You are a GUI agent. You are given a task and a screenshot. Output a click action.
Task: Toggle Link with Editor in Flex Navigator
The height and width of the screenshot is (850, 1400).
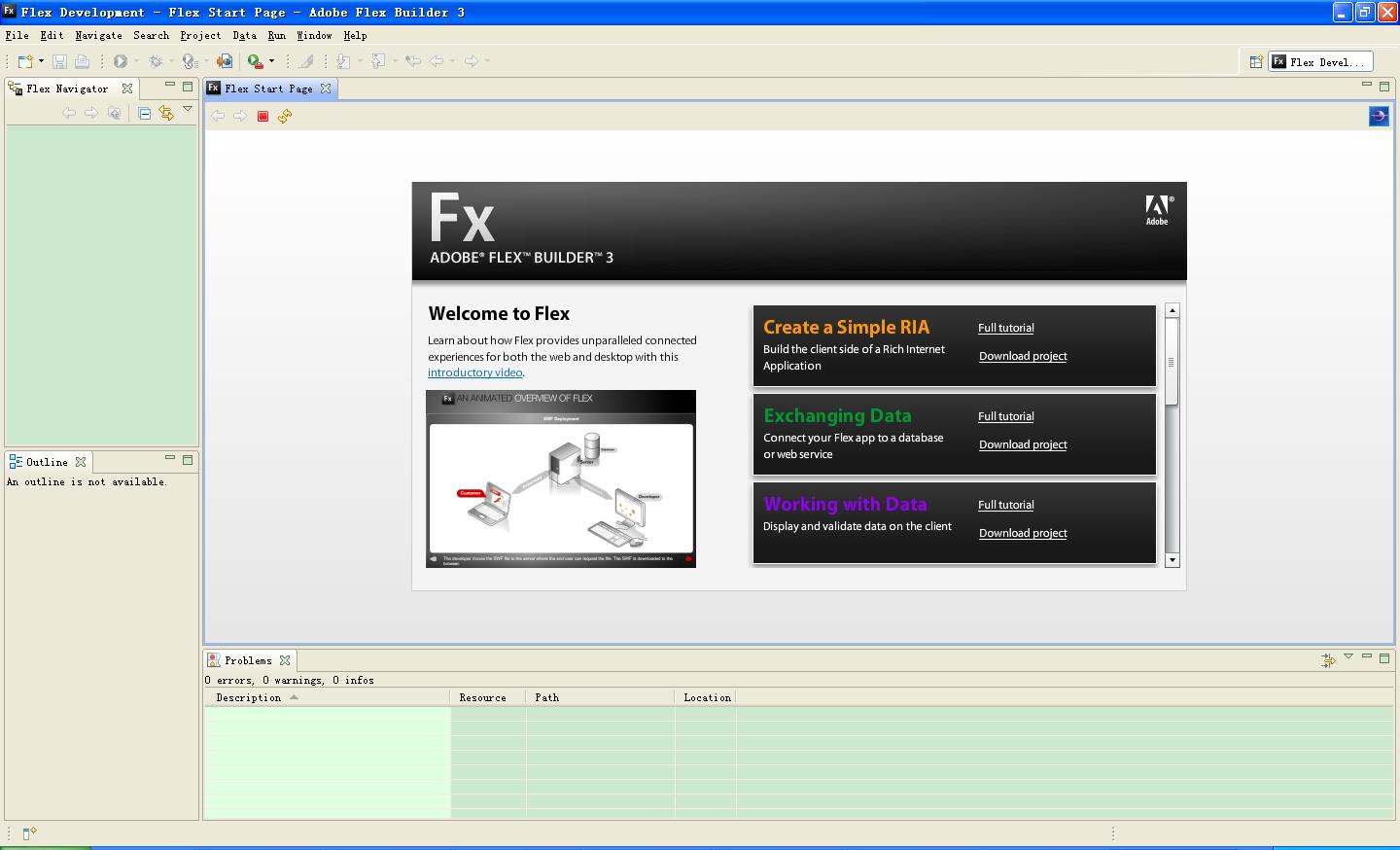tap(166, 113)
